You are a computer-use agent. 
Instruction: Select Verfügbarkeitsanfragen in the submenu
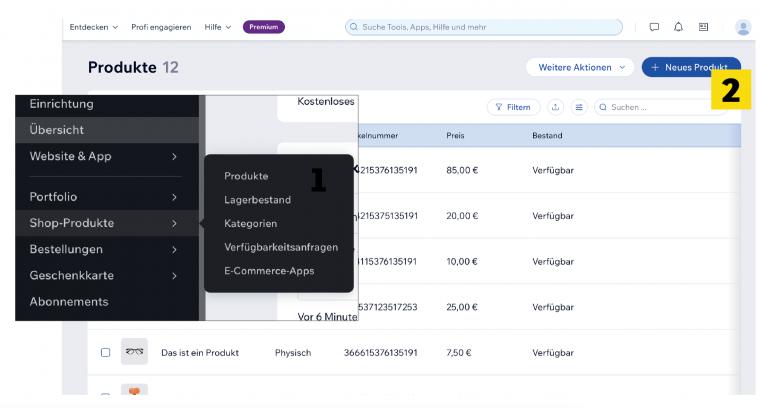coord(281,247)
